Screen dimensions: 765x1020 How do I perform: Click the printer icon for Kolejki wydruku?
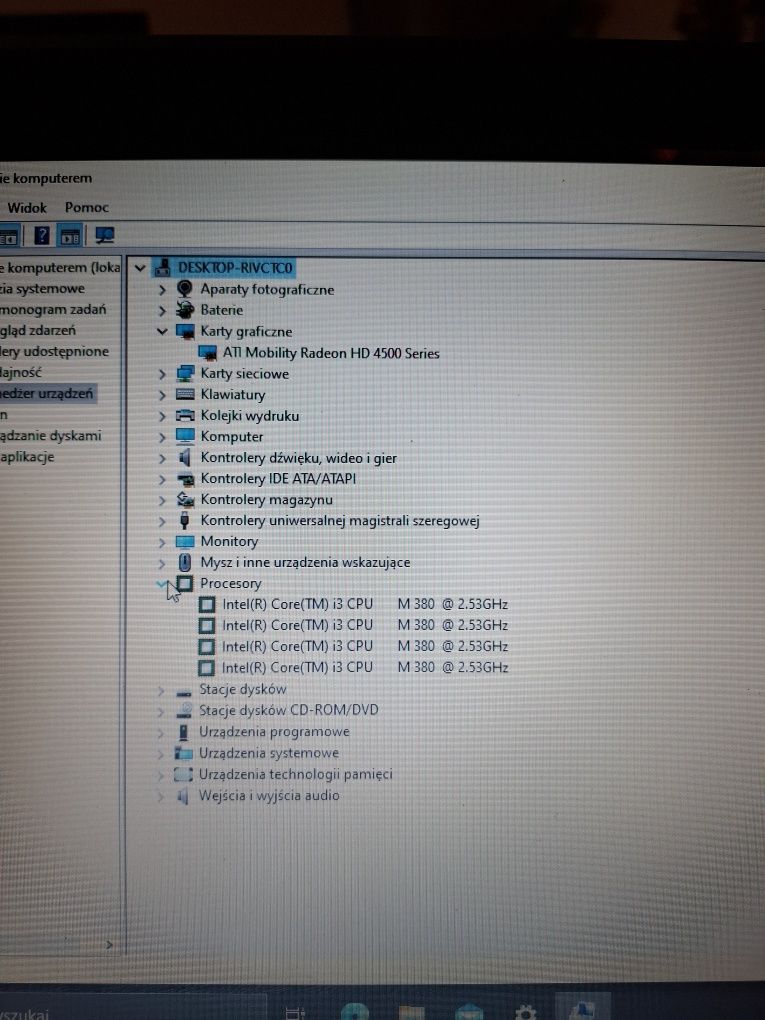(x=185, y=415)
